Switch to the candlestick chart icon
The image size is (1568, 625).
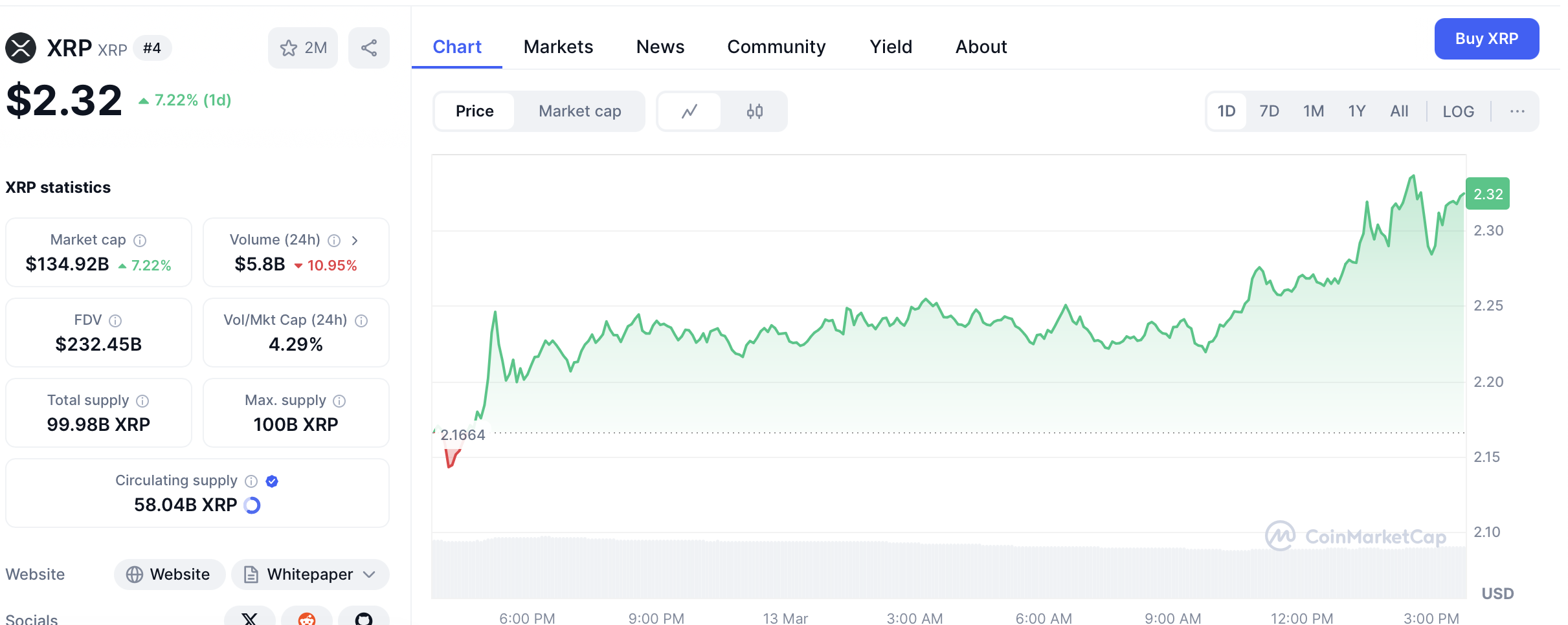[754, 111]
